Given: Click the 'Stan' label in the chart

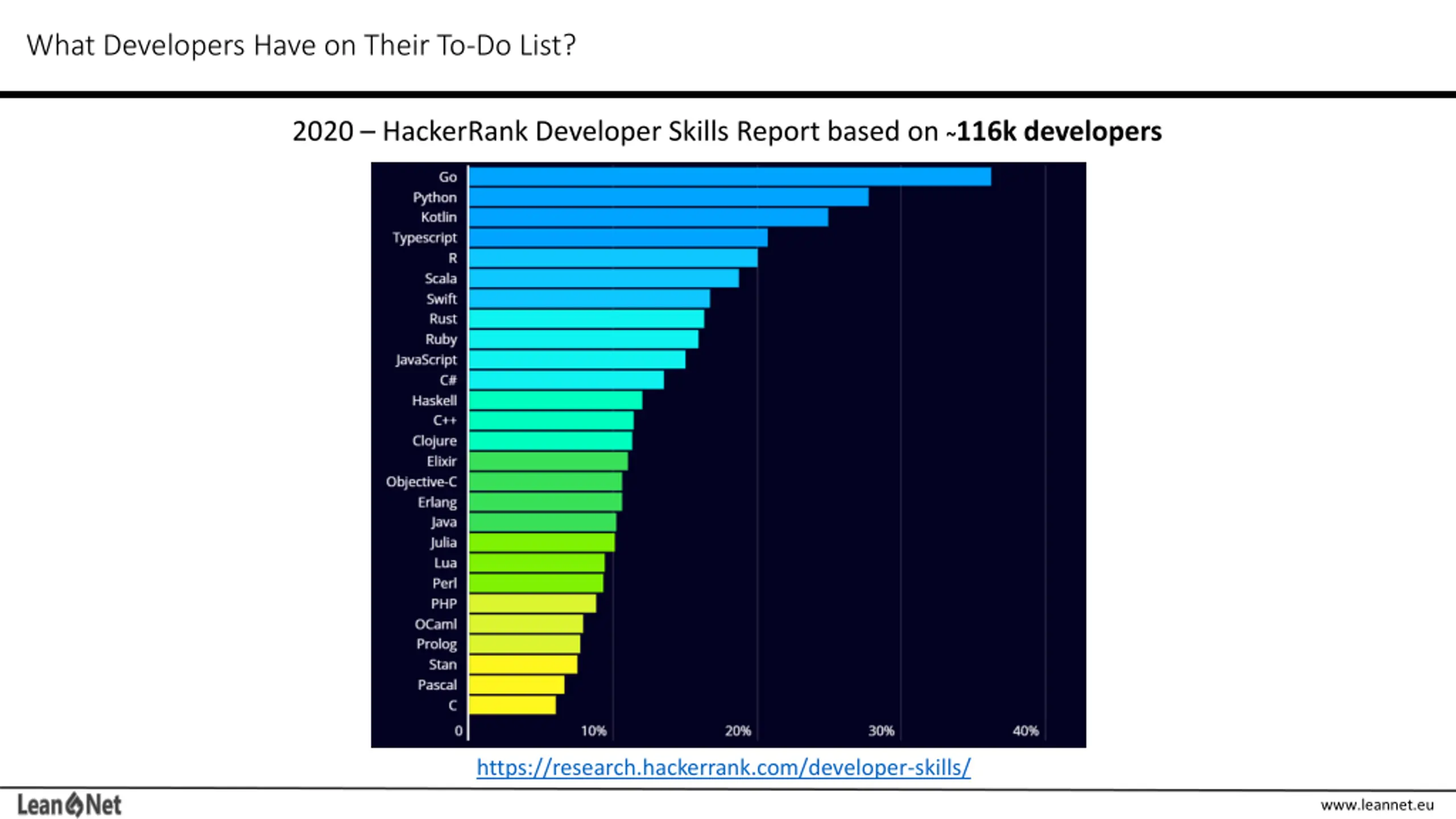Looking at the screenshot, I should pyautogui.click(x=442, y=665).
